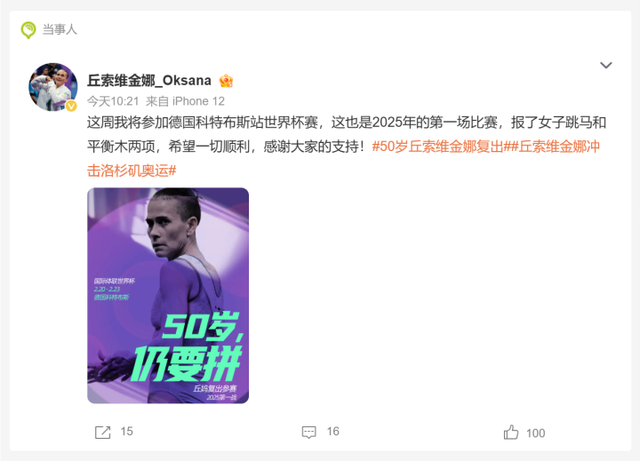This screenshot has height=461, width=640.
Task: Like the post with thumbs-up icon
Action: (x=511, y=432)
